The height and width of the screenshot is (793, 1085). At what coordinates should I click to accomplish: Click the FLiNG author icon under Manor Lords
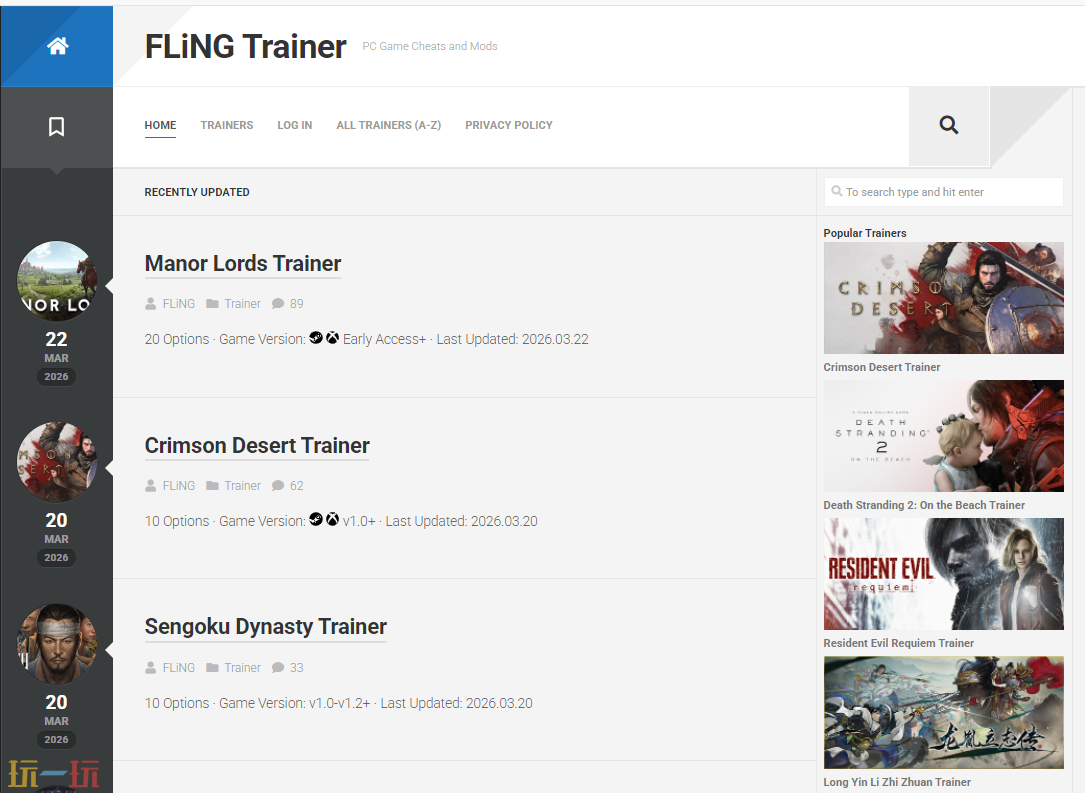[x=152, y=303]
